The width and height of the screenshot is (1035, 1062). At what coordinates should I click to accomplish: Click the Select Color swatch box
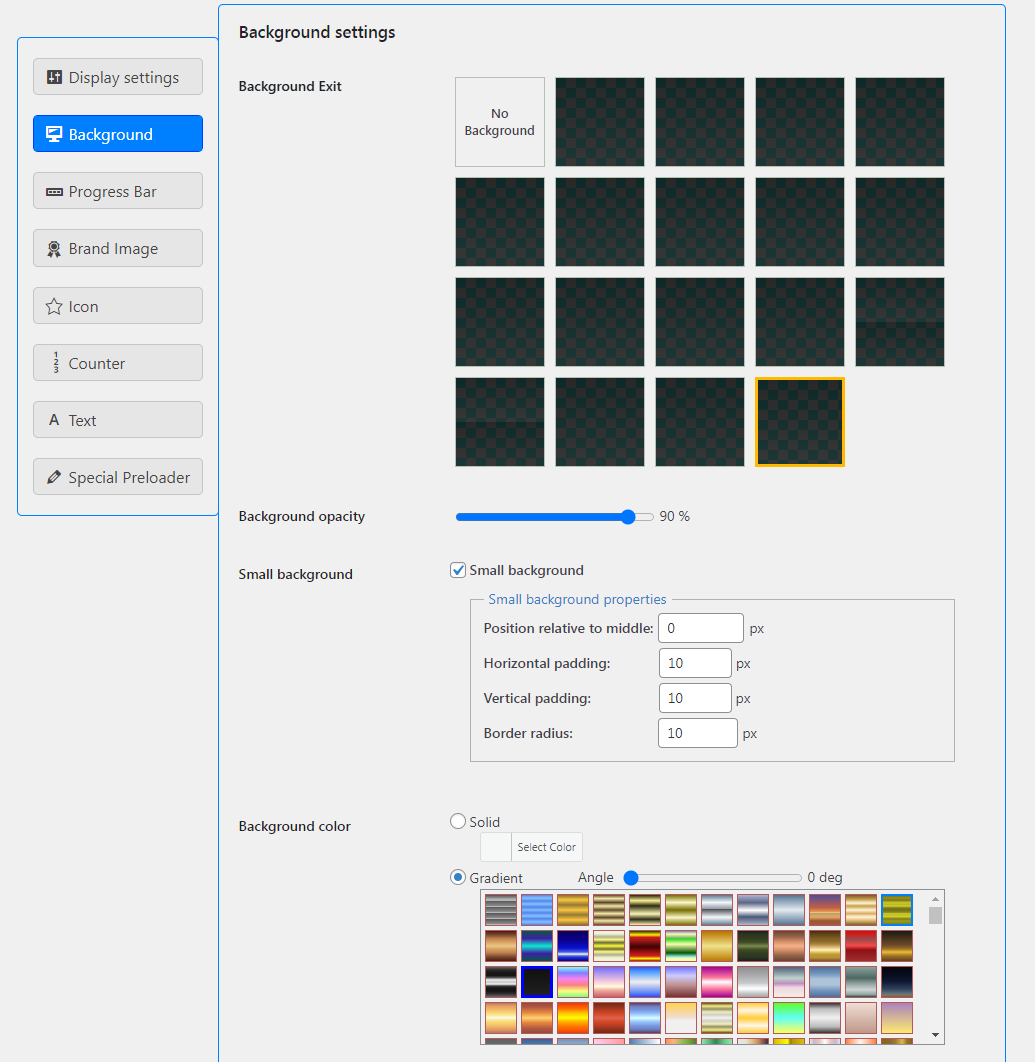[x=495, y=846]
